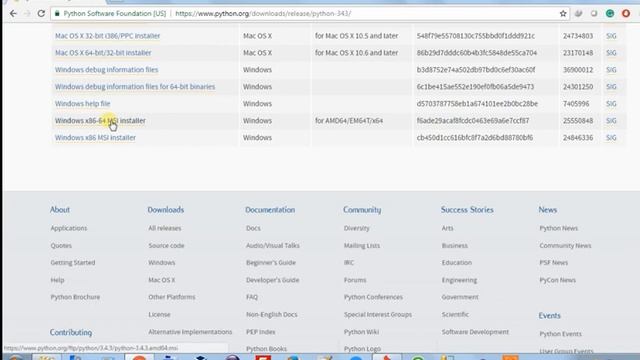This screenshot has width=640, height=360.
Task: Open Success Stories footer heading
Action: tap(467, 210)
